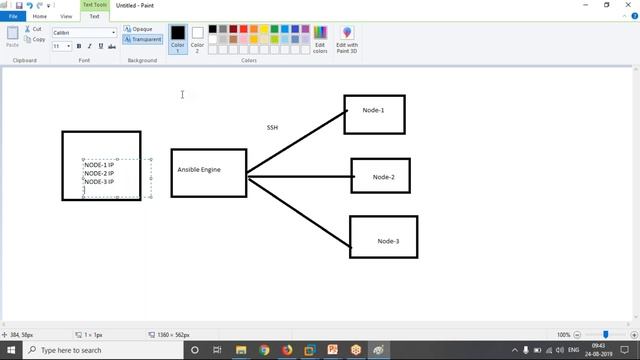Open VirtualBox from the taskbar
This screenshot has height=360, width=640.
point(310,350)
